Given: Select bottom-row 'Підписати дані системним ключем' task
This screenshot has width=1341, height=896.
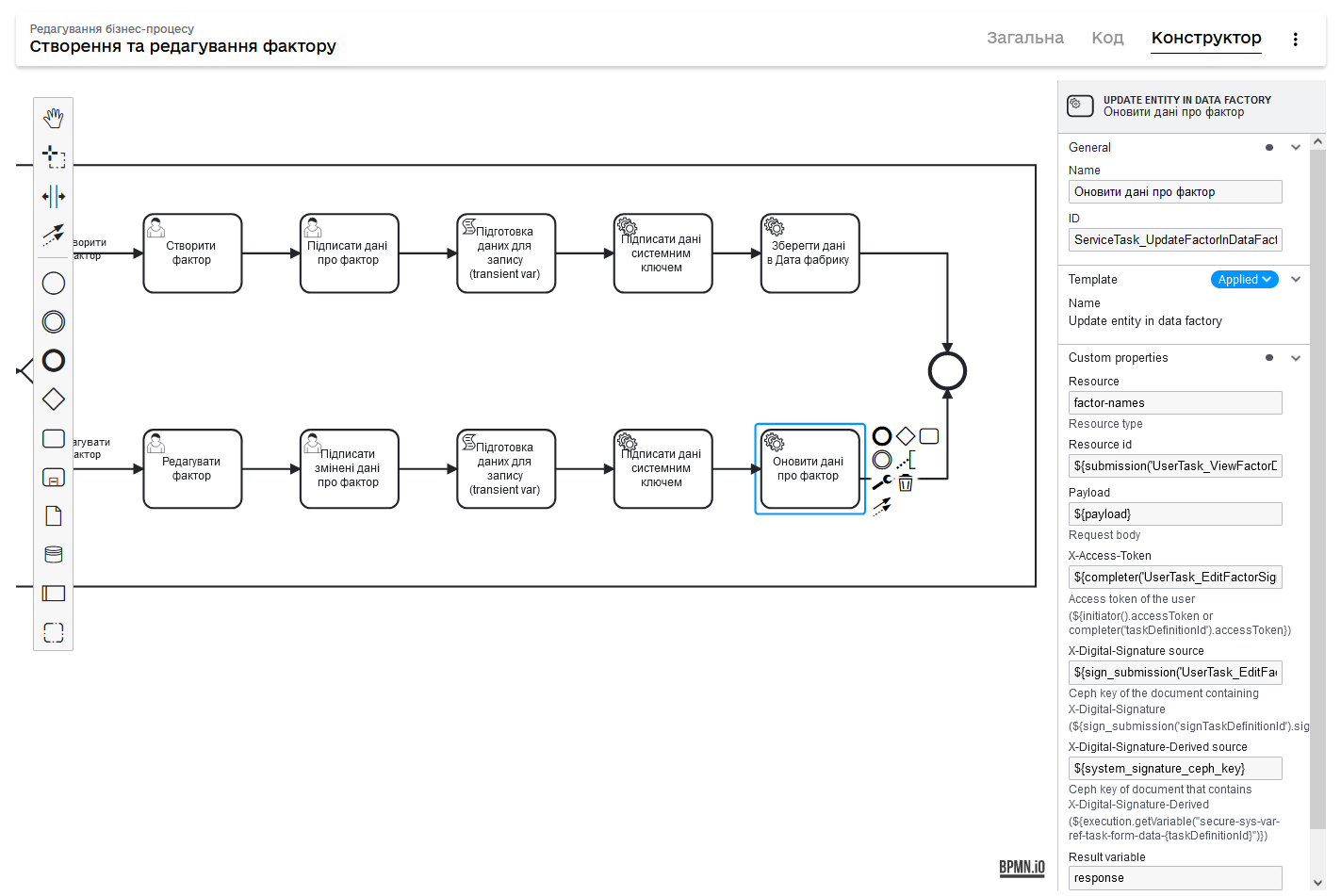Looking at the screenshot, I should (x=662, y=469).
